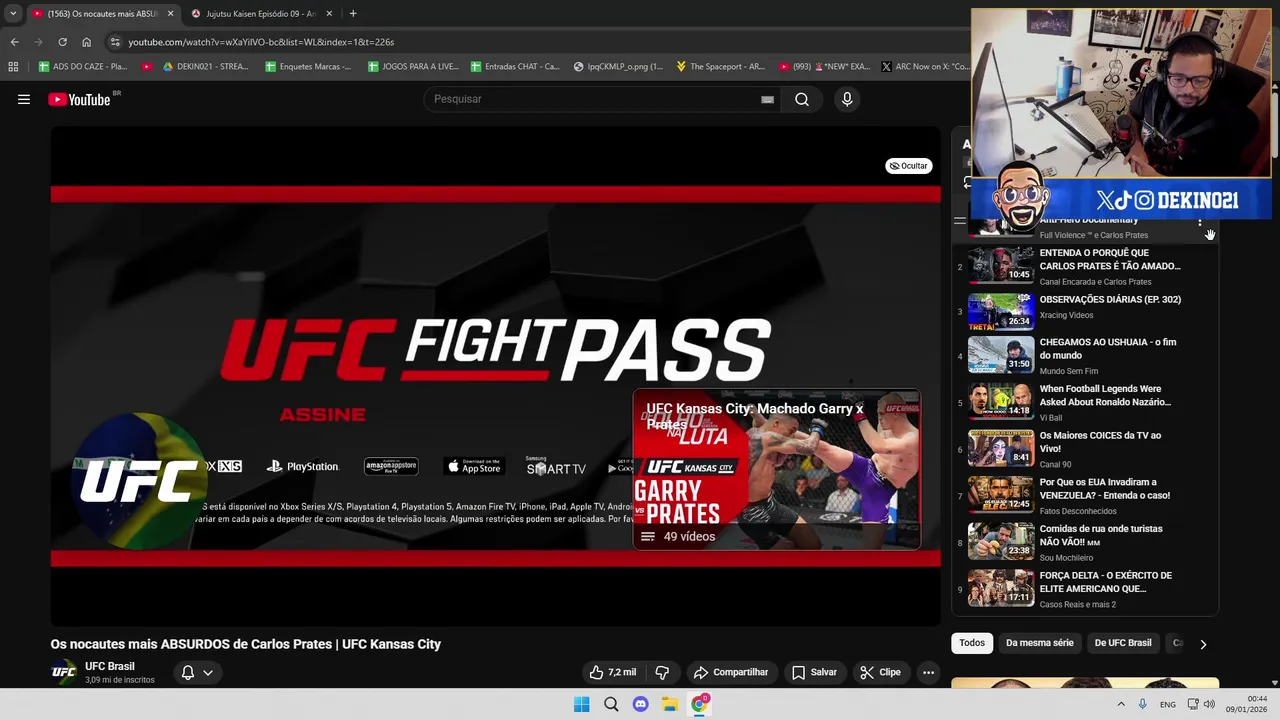The image size is (1280, 720).
Task: Play When Football Legends Were Asked video
Action: (1085, 402)
